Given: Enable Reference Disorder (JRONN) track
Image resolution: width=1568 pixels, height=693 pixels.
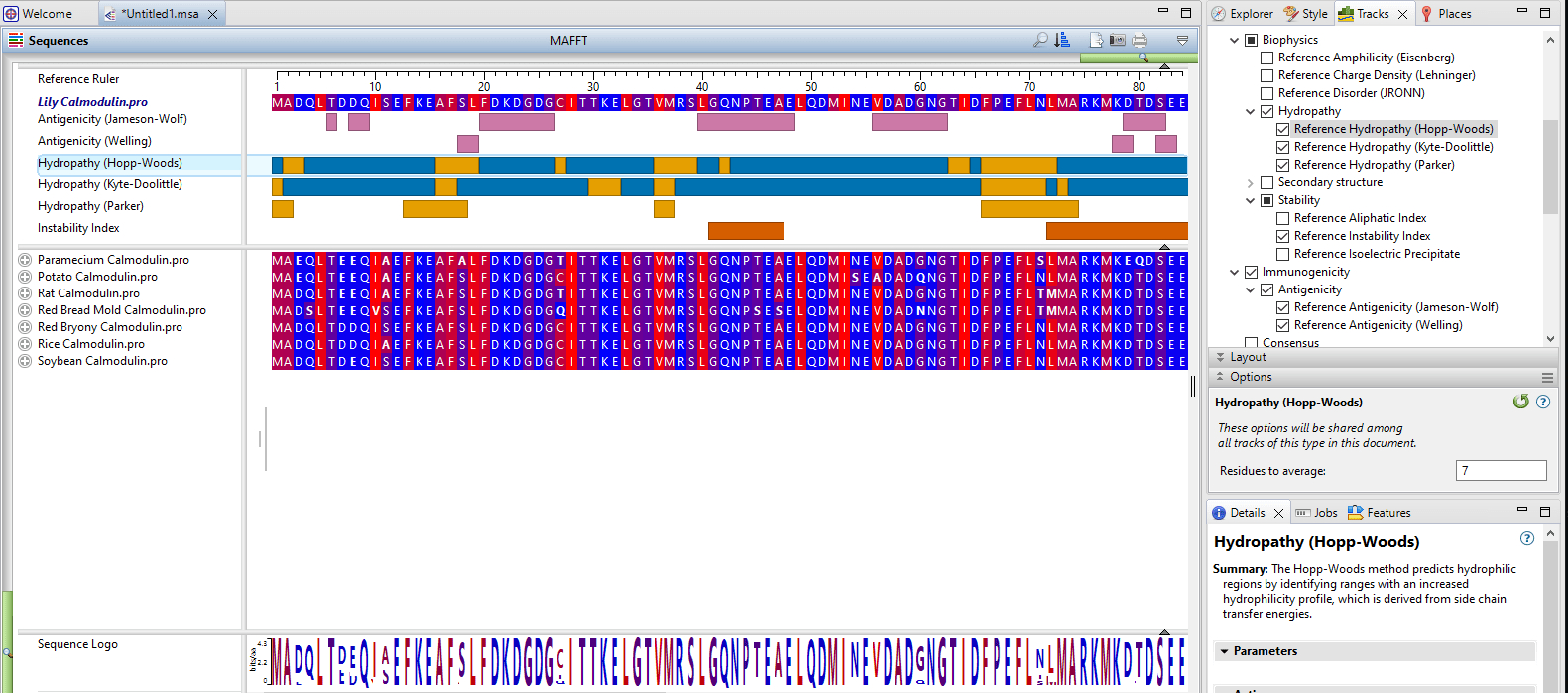Looking at the screenshot, I should pos(1266,93).
